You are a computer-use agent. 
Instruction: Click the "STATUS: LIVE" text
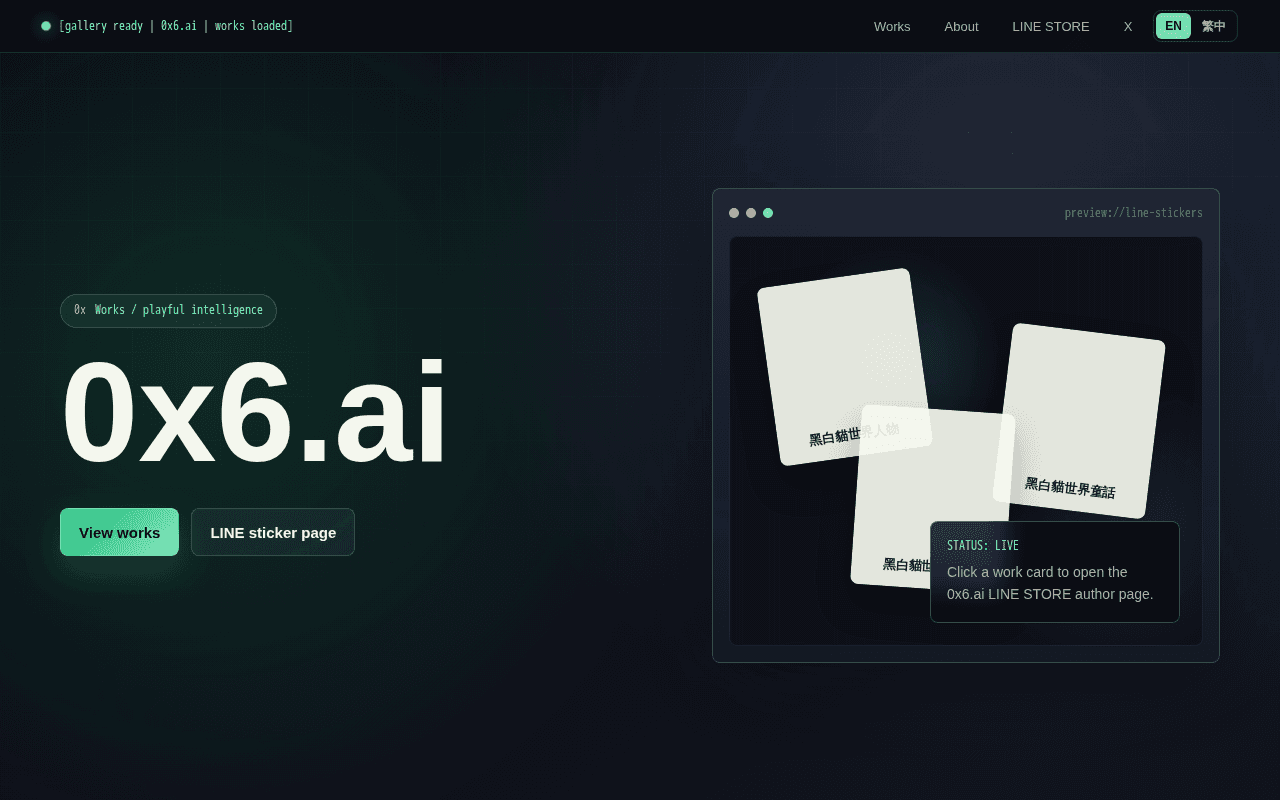coord(983,546)
